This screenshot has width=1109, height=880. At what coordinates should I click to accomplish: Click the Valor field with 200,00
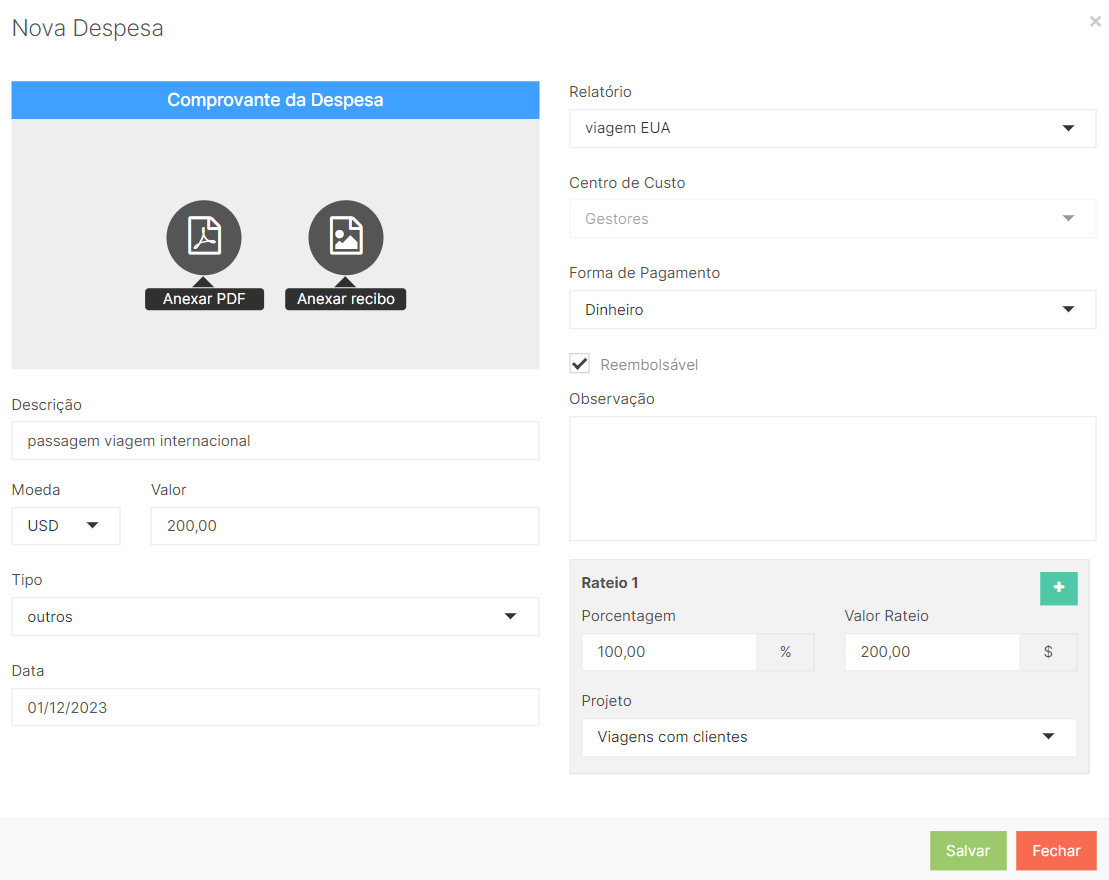coord(345,526)
